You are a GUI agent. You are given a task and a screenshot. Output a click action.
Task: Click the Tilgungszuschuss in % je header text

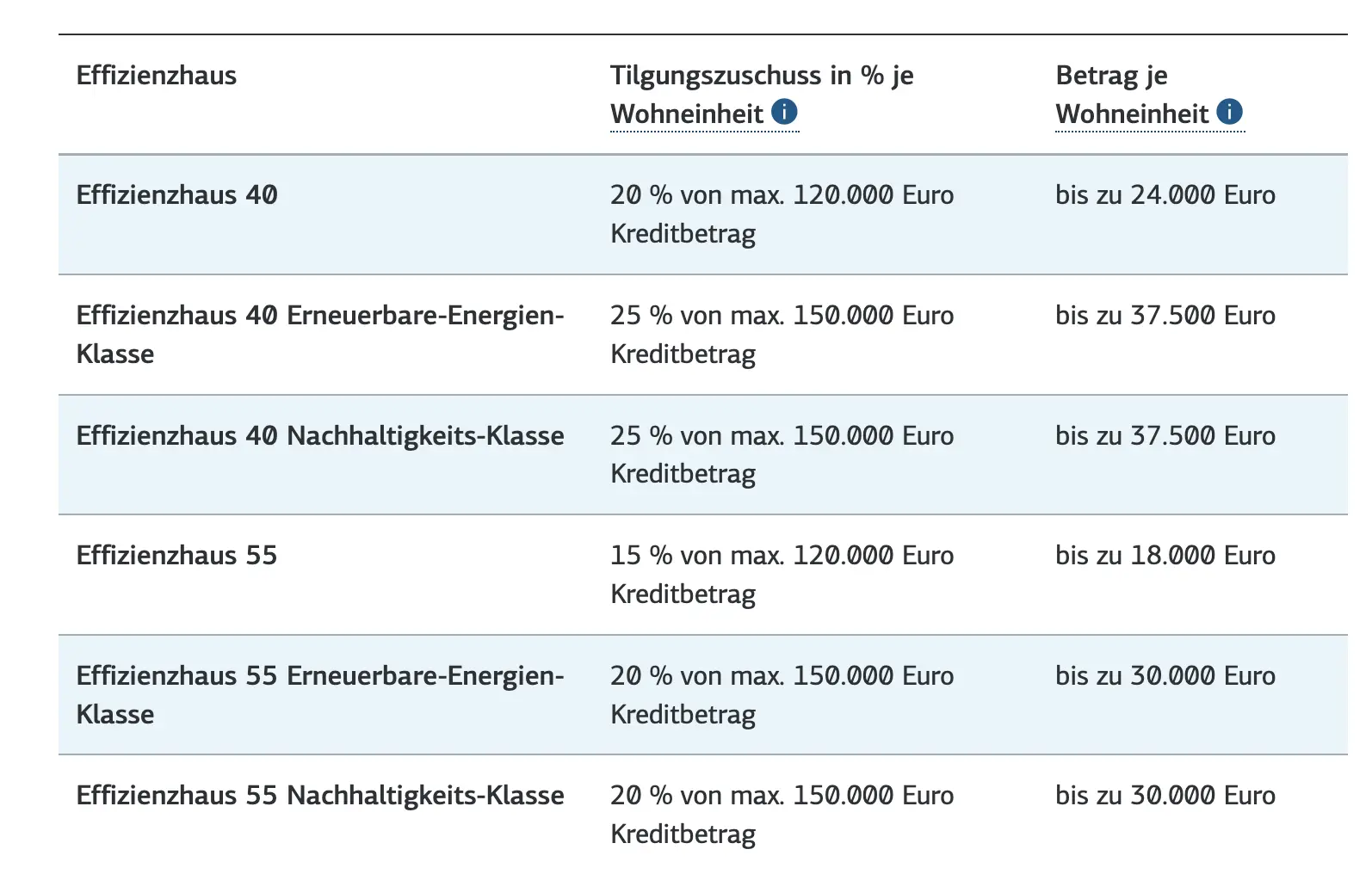762,76
